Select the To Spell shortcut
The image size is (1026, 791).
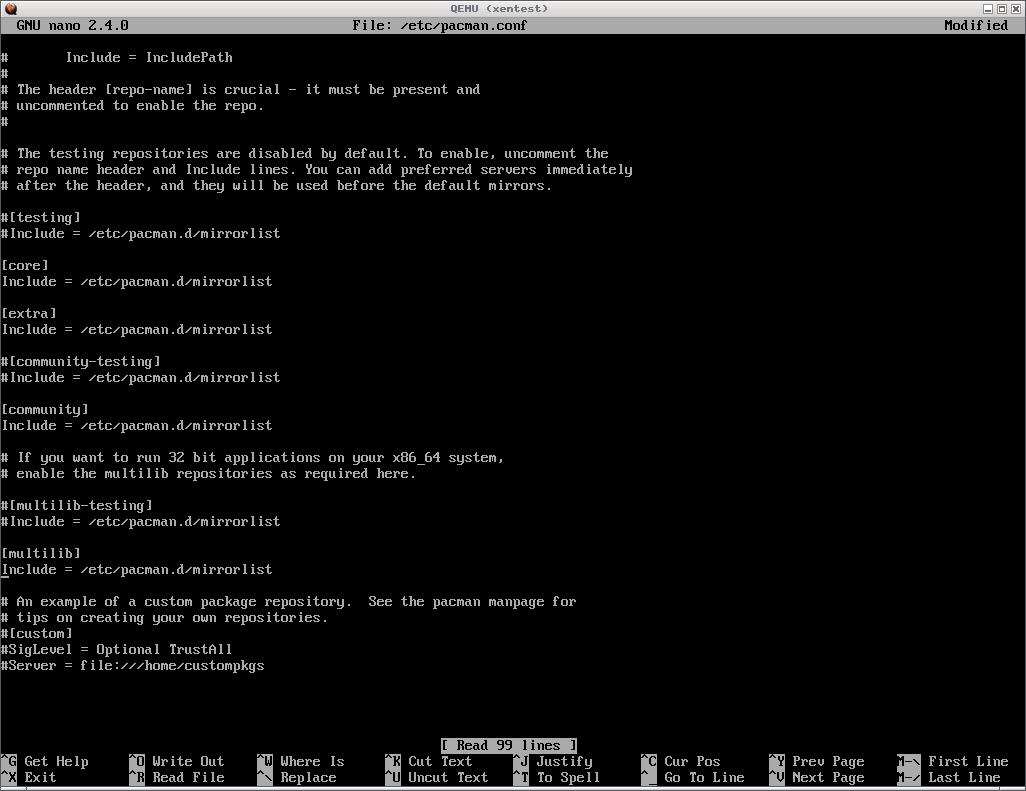tap(568, 777)
